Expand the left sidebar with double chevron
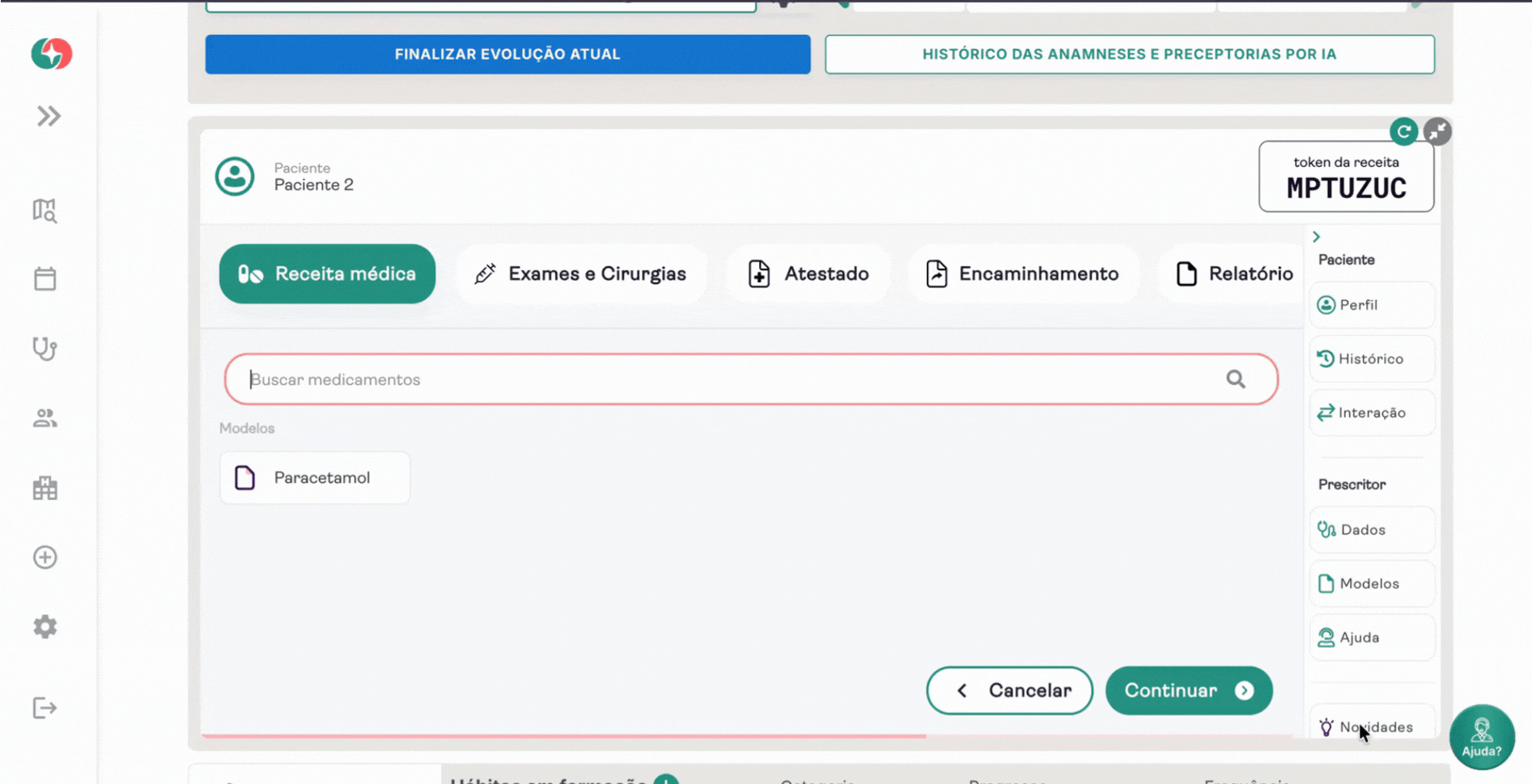Screen dimensions: 1532x784 click(49, 117)
